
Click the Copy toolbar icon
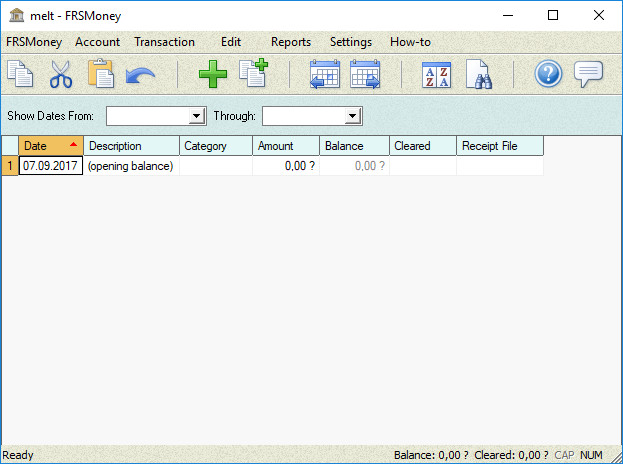[x=20, y=74]
